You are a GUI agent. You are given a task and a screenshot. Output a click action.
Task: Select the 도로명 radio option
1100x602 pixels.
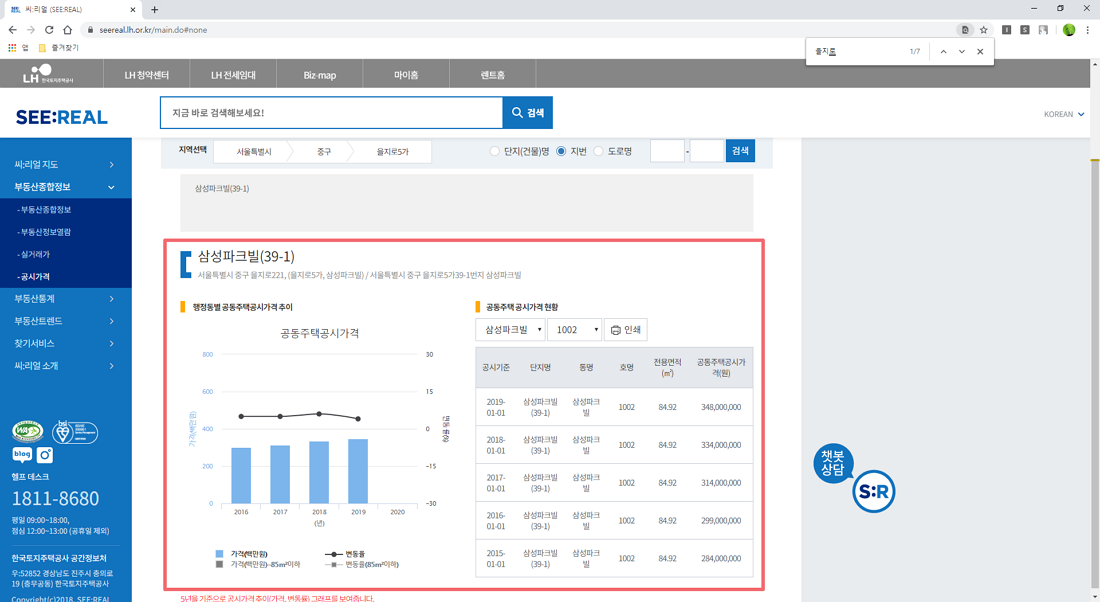[x=598, y=151]
